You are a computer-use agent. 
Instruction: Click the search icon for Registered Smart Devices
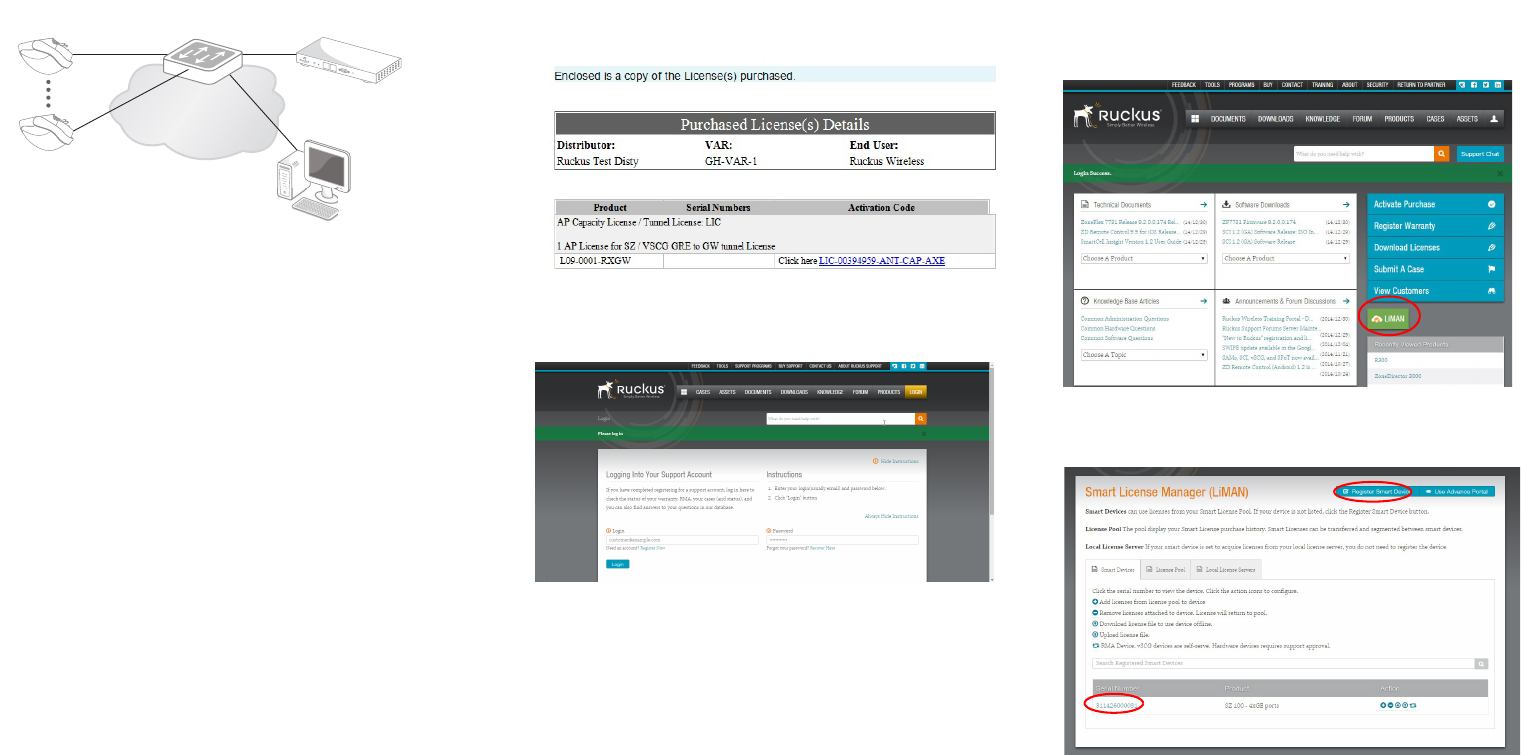click(x=1481, y=663)
